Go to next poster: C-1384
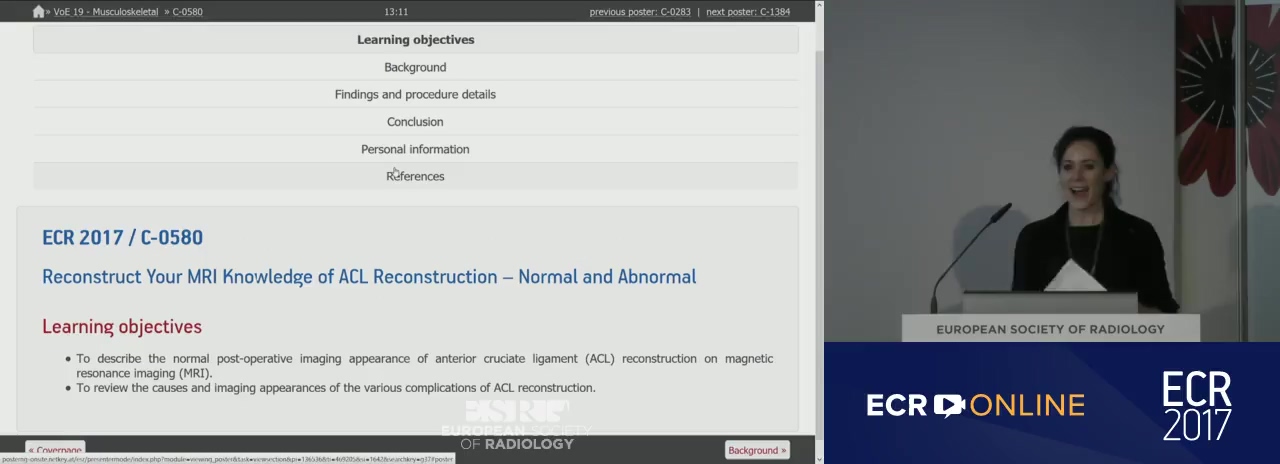This screenshot has width=1280, height=464. (748, 12)
